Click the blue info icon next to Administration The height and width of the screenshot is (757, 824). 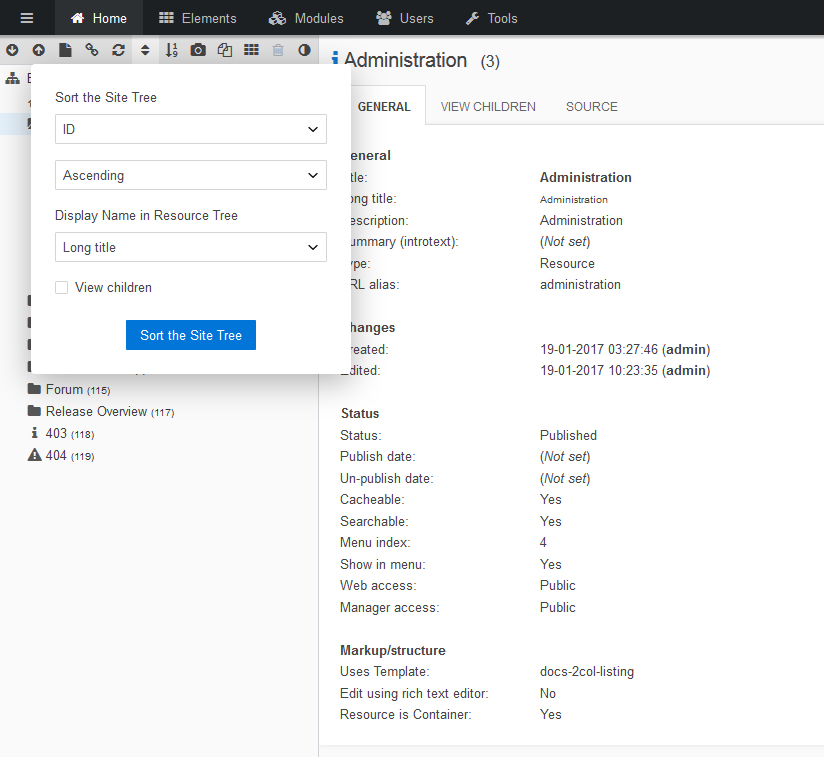click(x=335, y=58)
